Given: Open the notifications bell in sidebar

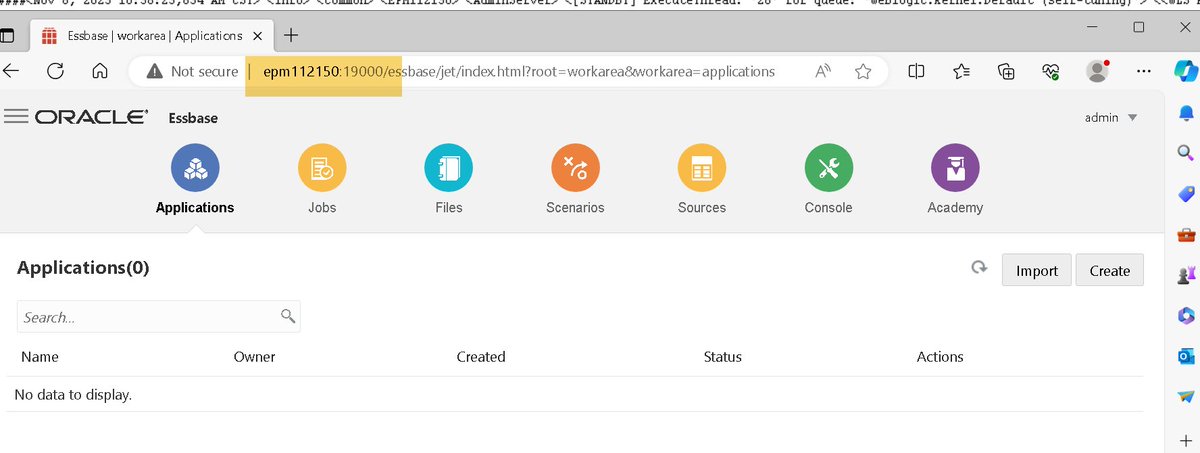Looking at the screenshot, I should [x=1186, y=112].
